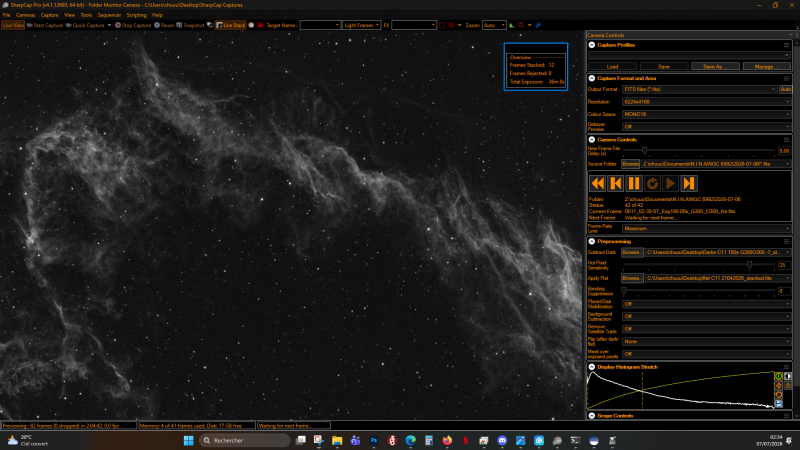Click the Target Name input field
Viewport: 800px width, 450px height.
point(320,25)
